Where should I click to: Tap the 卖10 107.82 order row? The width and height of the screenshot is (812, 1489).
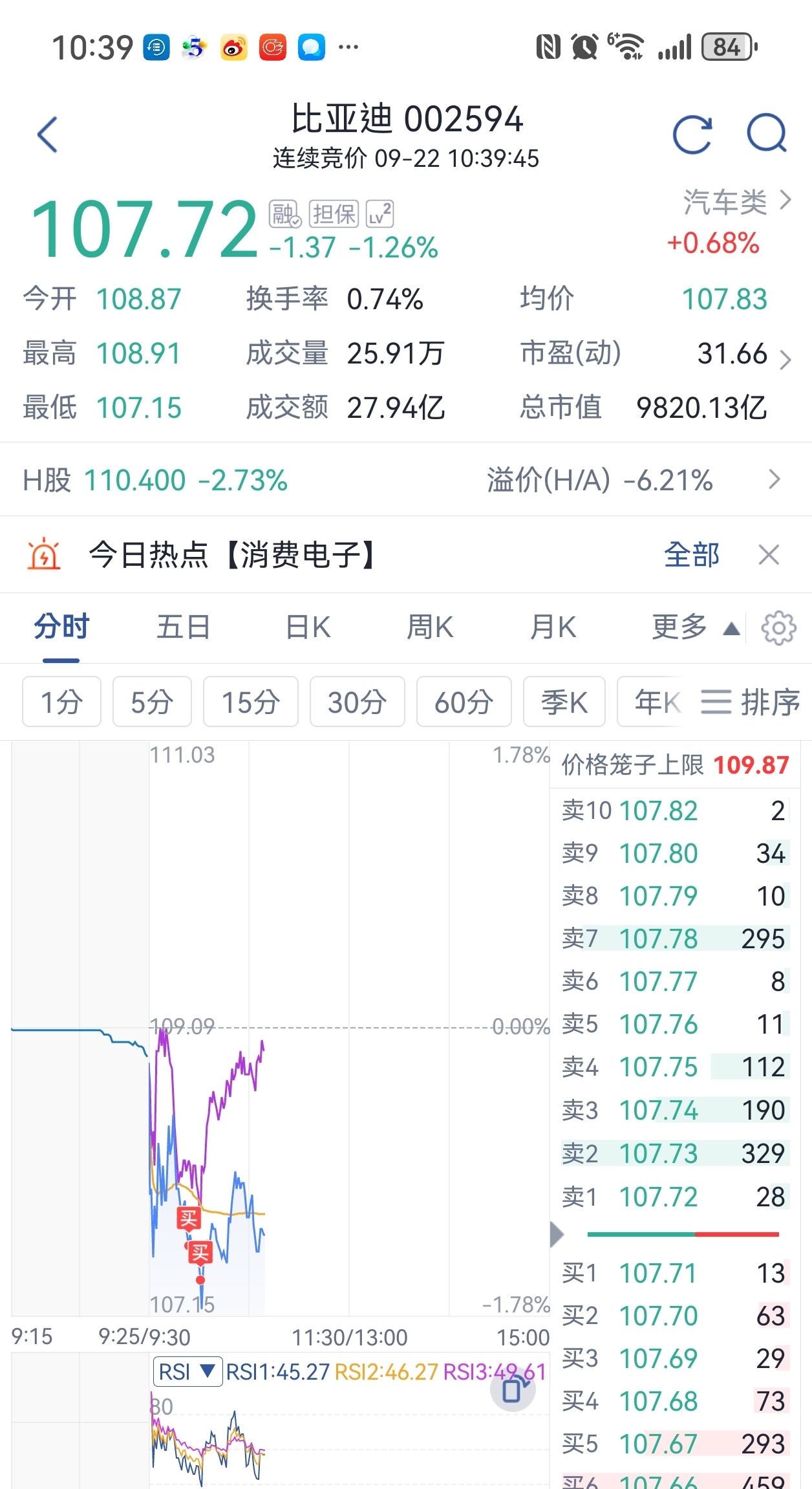(x=675, y=810)
